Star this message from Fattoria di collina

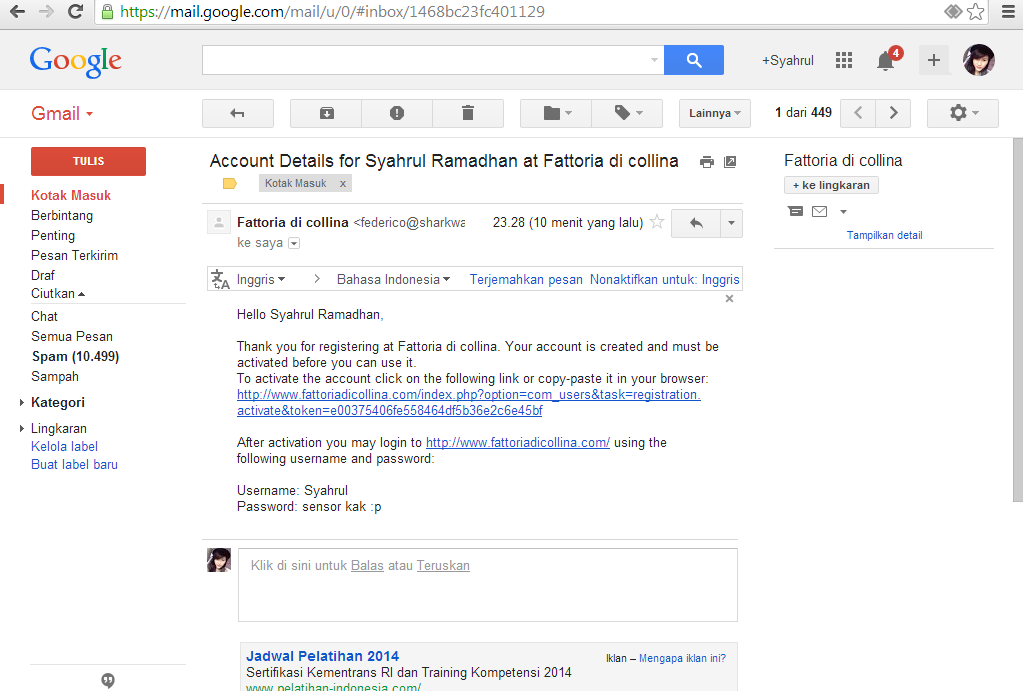click(x=657, y=223)
